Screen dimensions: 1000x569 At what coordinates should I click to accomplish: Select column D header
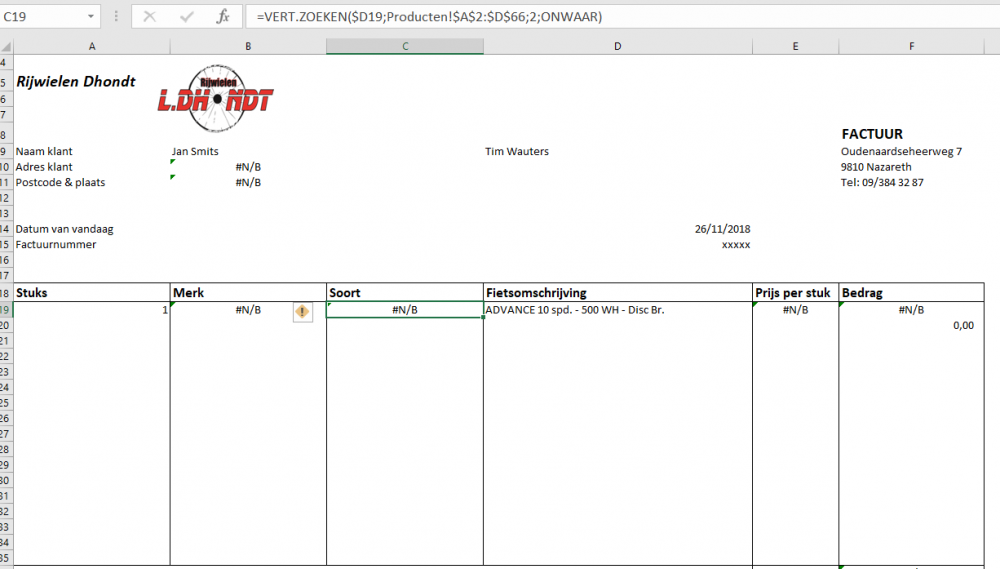point(617,47)
